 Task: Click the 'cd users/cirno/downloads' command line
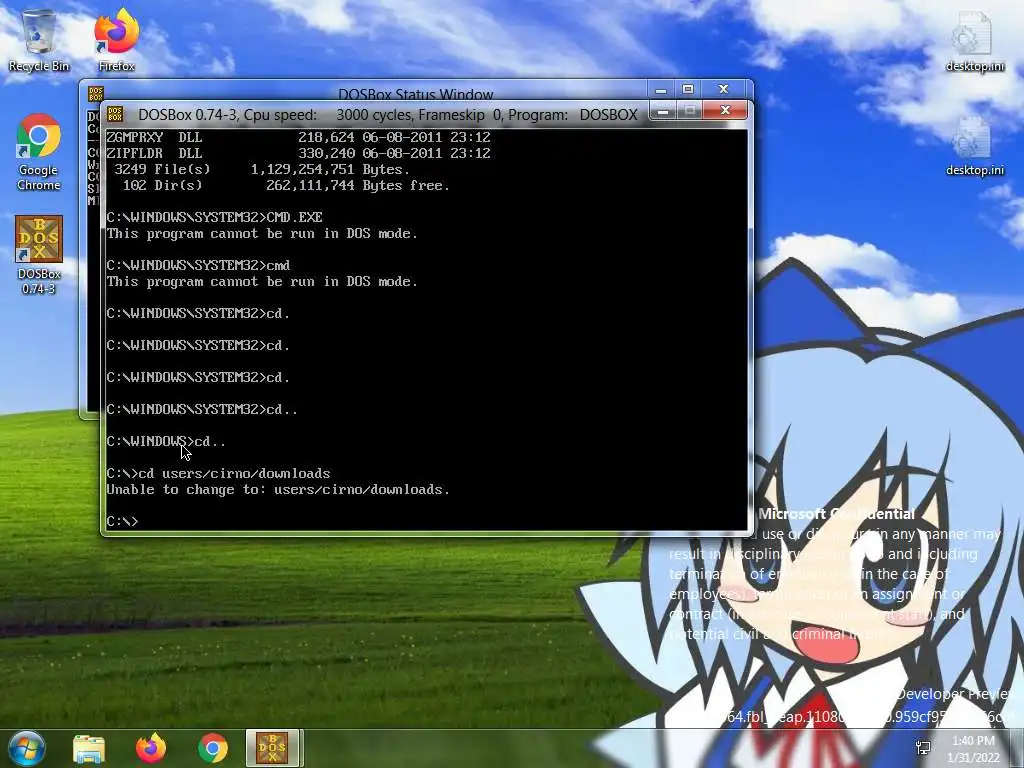(218, 473)
